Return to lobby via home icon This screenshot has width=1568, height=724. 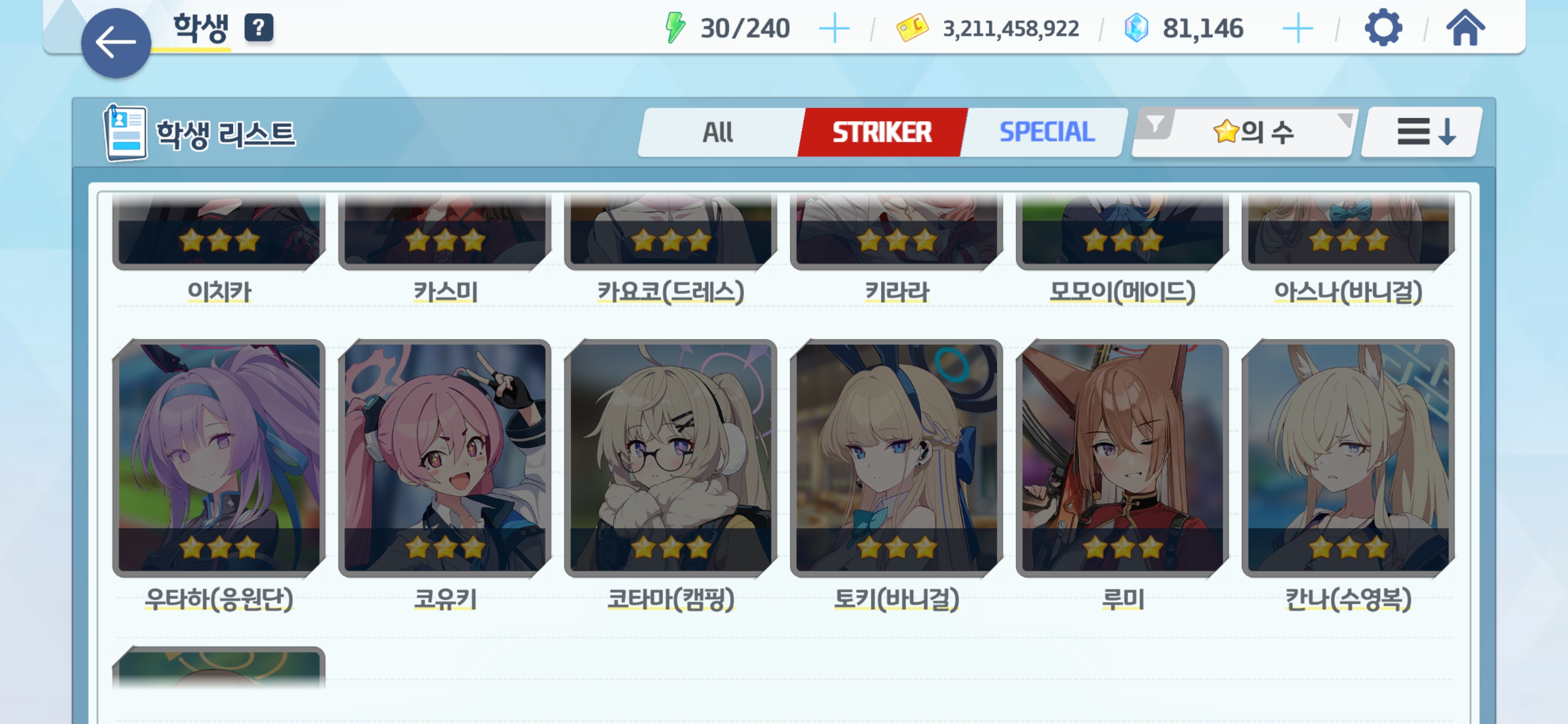(1465, 27)
